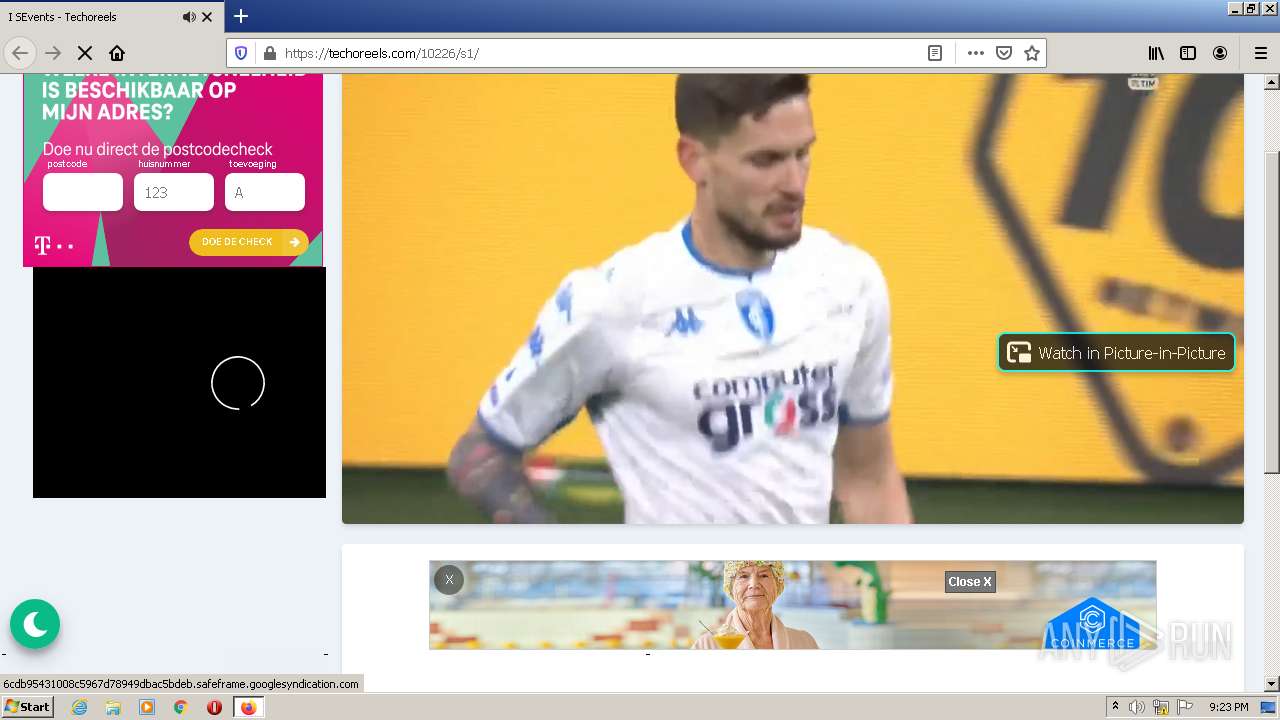
Task: Show the sidebars panel
Action: 1188,53
